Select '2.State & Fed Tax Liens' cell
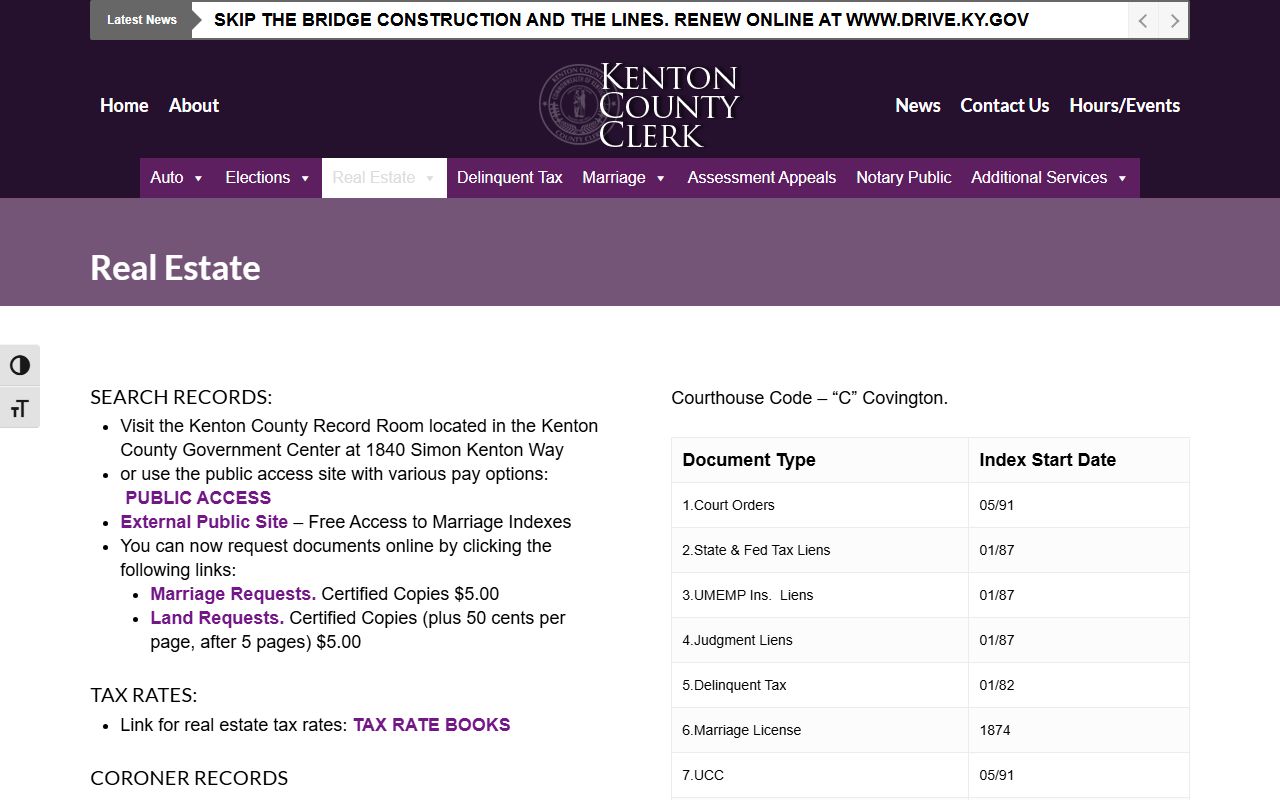This screenshot has width=1280, height=800. [x=820, y=550]
